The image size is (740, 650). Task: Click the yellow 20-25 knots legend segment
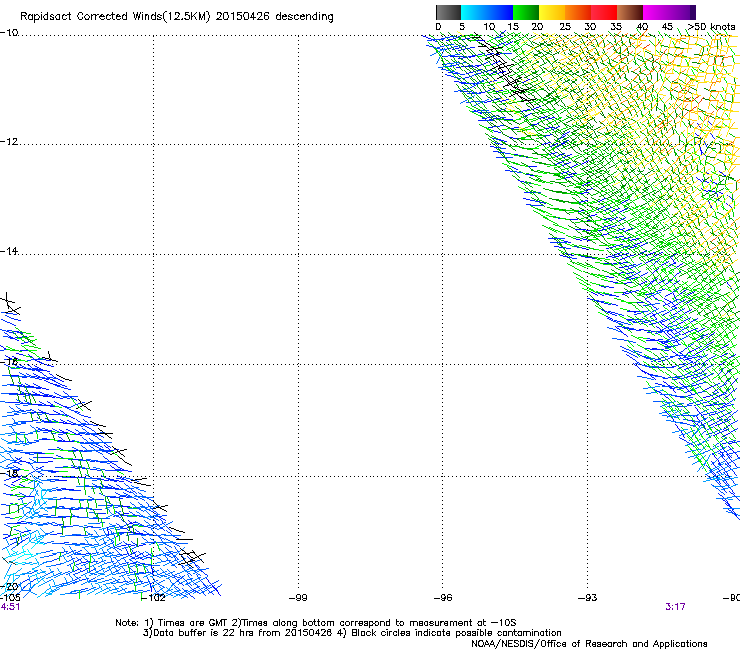pyautogui.click(x=552, y=12)
